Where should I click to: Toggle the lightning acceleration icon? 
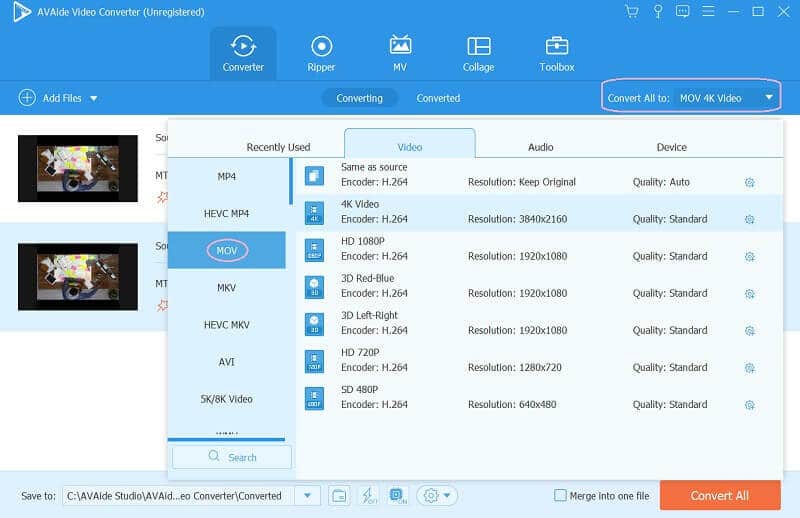pos(368,496)
